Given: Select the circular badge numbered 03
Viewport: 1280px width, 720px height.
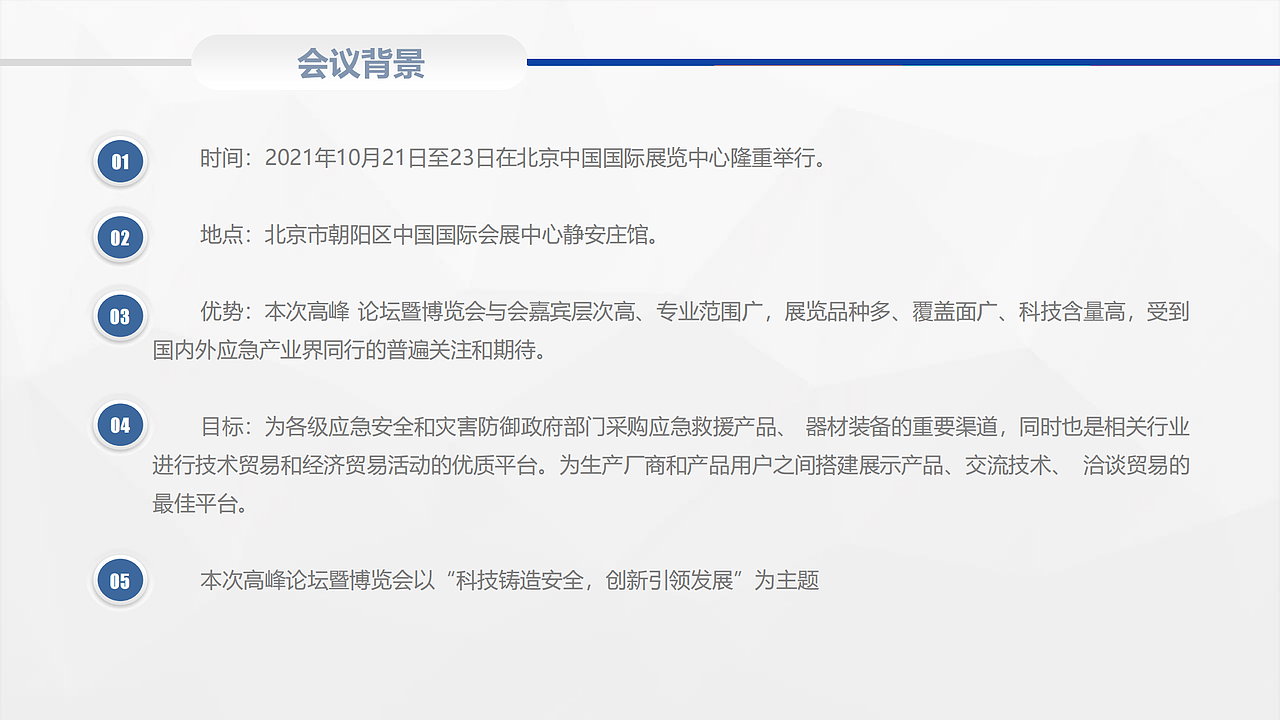Looking at the screenshot, I should pos(120,316).
